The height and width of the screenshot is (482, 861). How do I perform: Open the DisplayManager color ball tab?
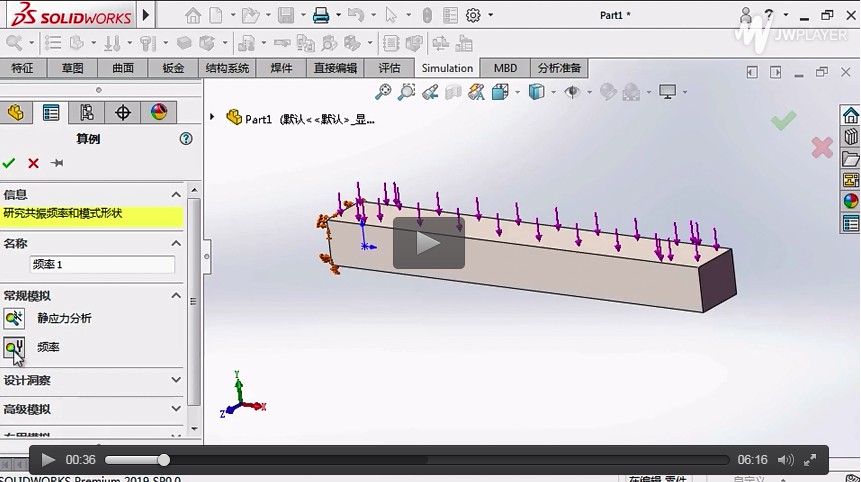[158, 113]
